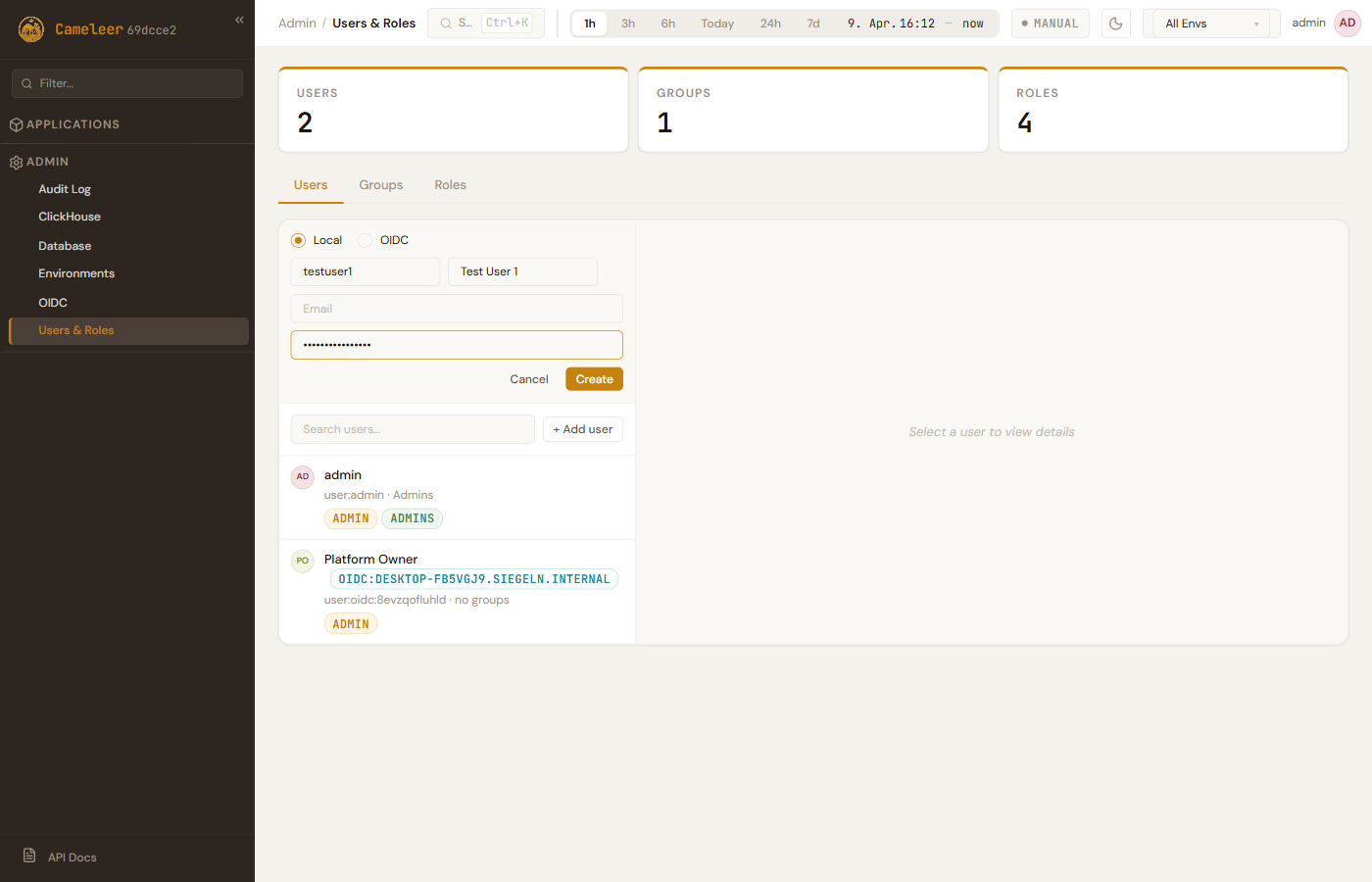Click the AD user avatar in header

pyautogui.click(x=1347, y=24)
